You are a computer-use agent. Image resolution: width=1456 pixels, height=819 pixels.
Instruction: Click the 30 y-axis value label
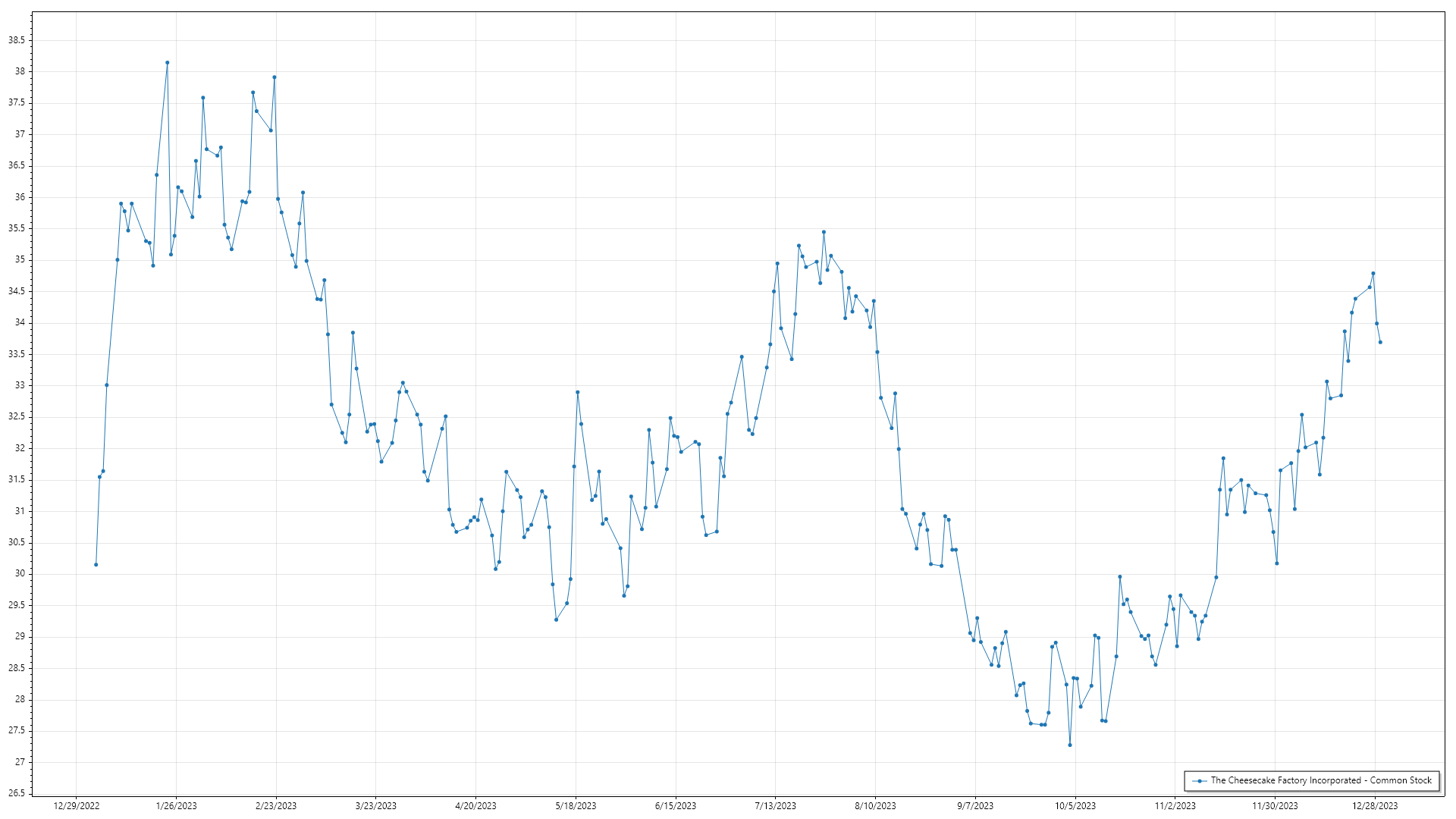coord(20,574)
